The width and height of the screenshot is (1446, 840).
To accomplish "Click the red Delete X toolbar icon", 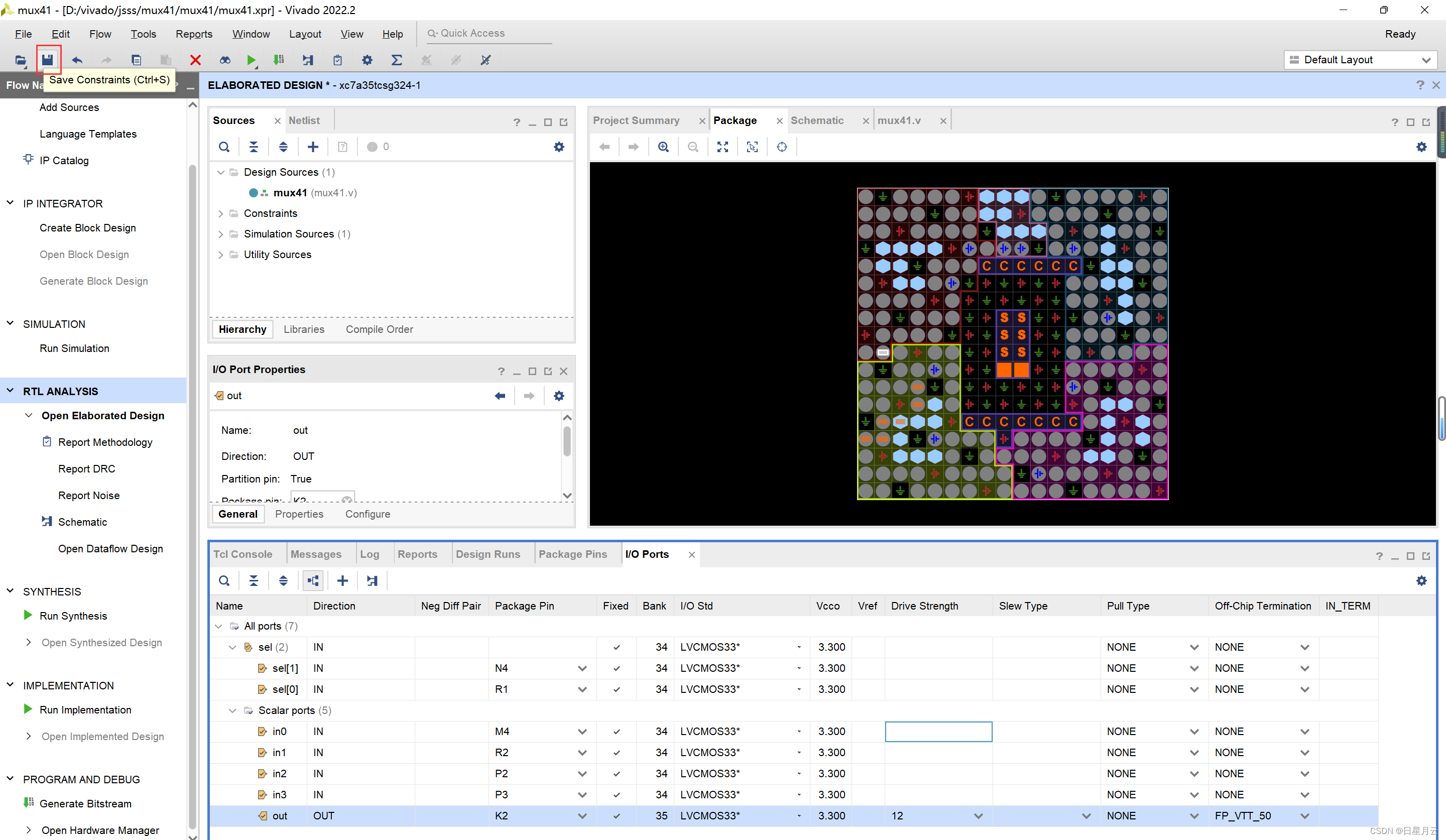I will coord(195,60).
